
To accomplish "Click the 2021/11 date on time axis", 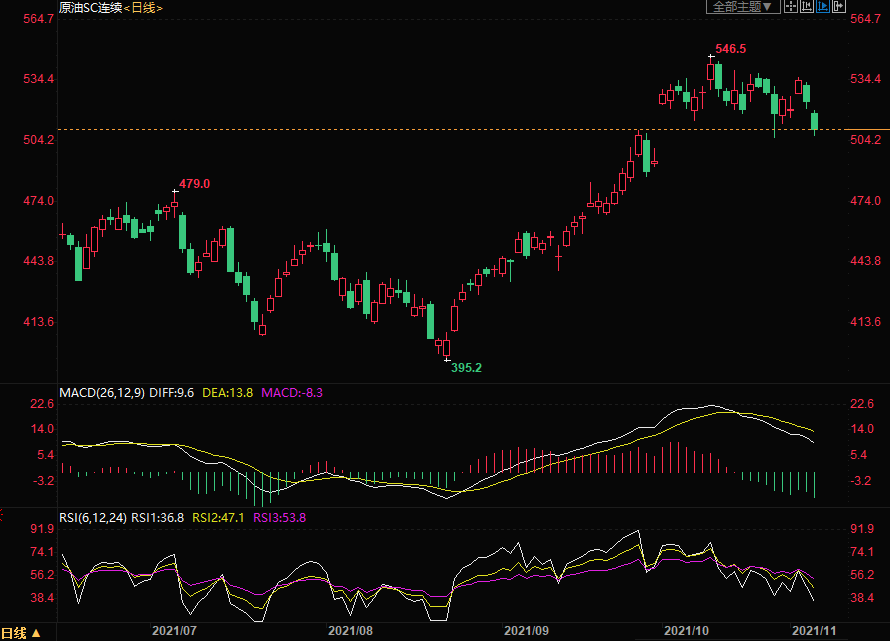I will click(812, 631).
